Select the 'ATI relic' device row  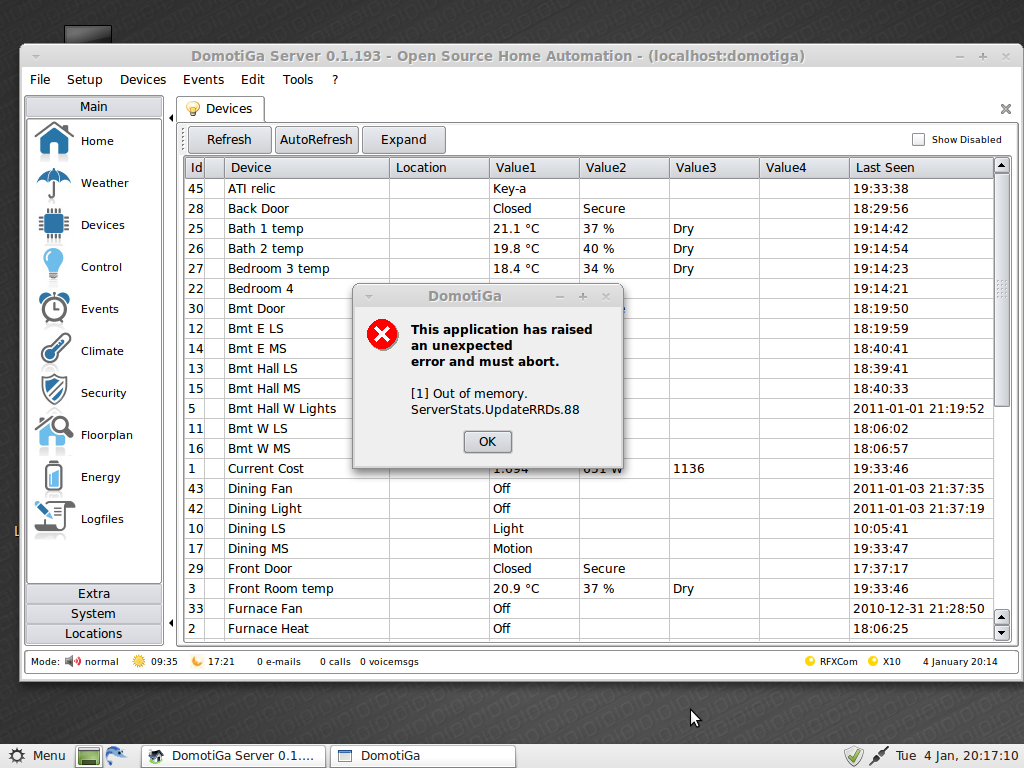(x=588, y=189)
